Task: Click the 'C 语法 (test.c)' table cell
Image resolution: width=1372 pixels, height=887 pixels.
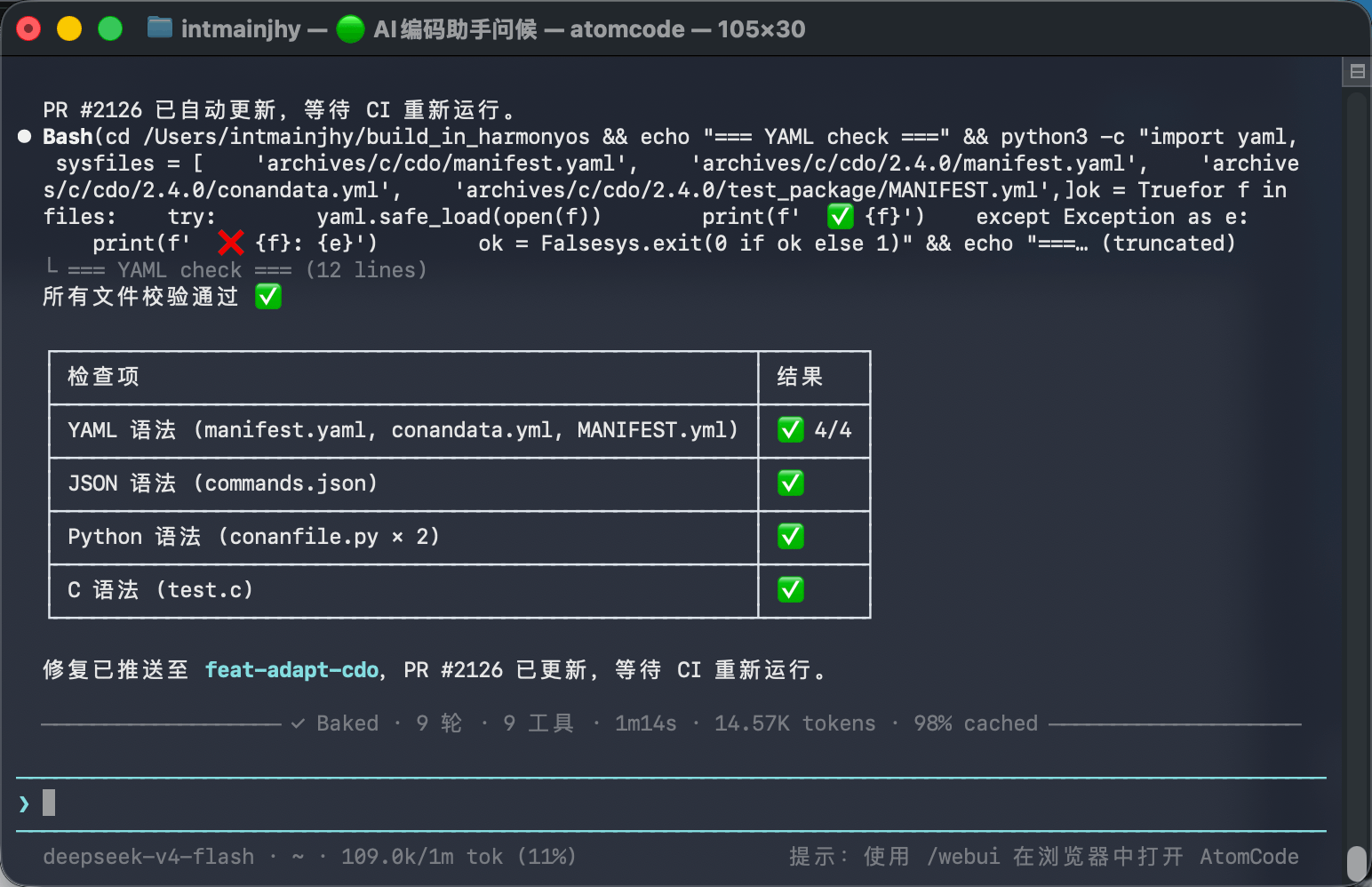Action: (403, 591)
